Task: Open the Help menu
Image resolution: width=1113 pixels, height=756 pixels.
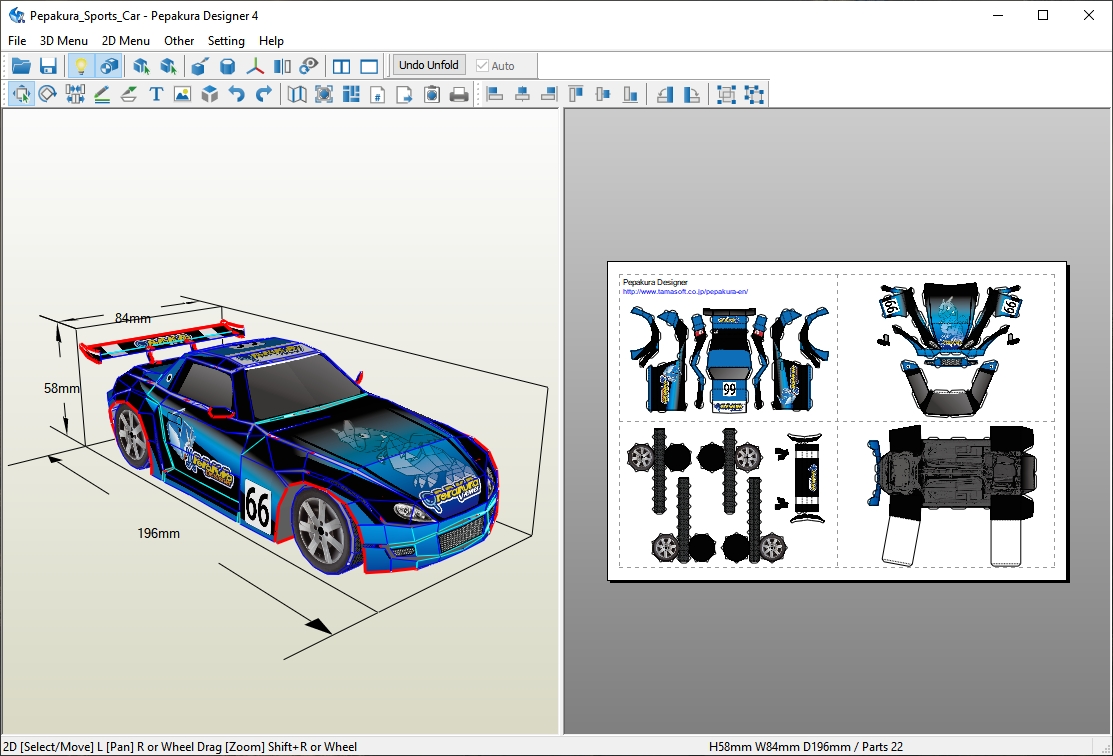Action: (x=271, y=41)
